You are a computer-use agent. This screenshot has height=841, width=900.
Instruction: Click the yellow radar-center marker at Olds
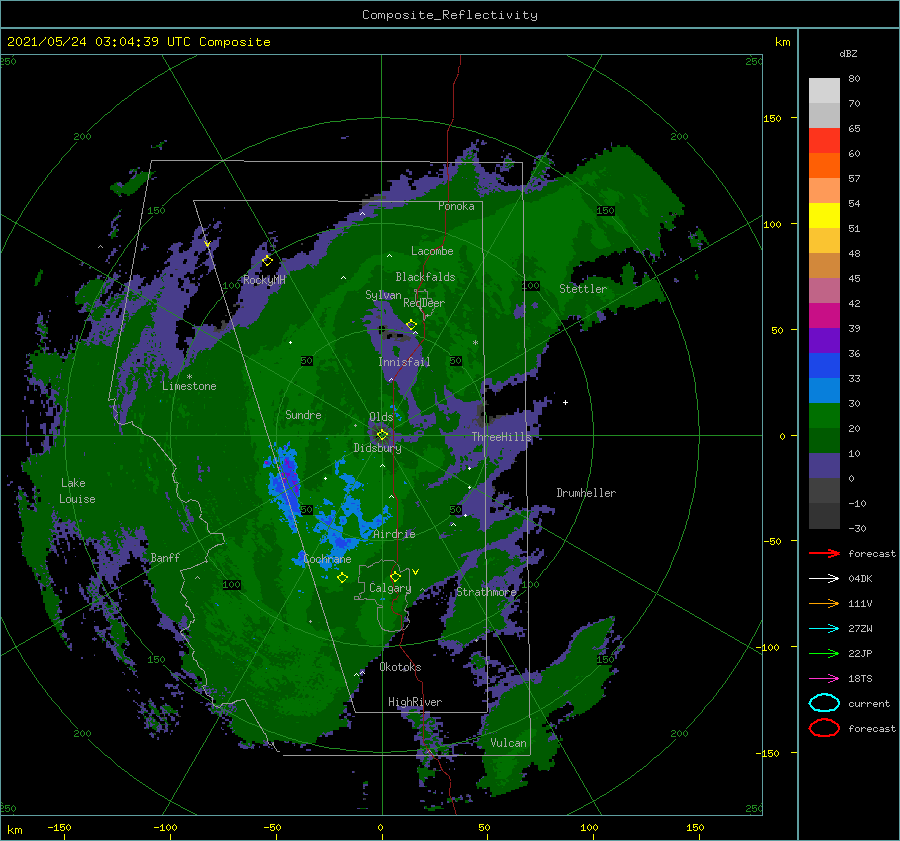[x=382, y=435]
